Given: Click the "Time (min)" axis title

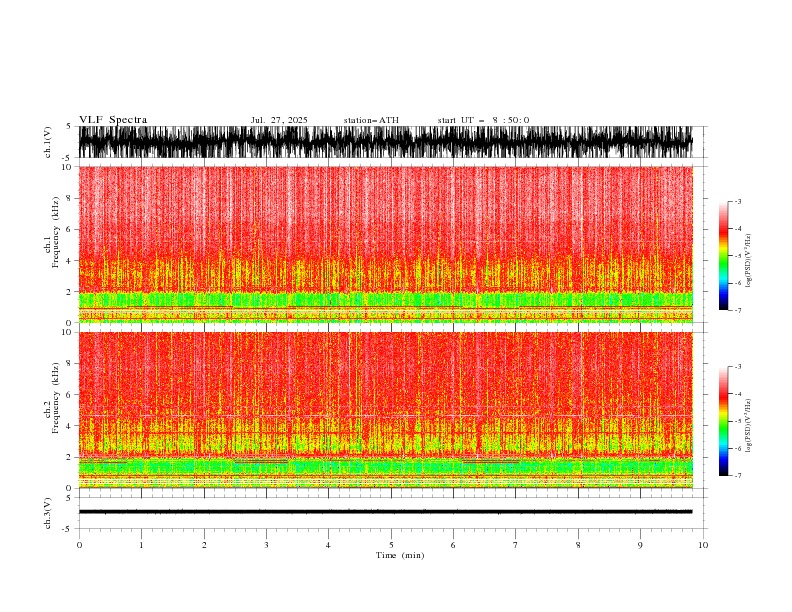Looking at the screenshot, I should (x=400, y=555).
